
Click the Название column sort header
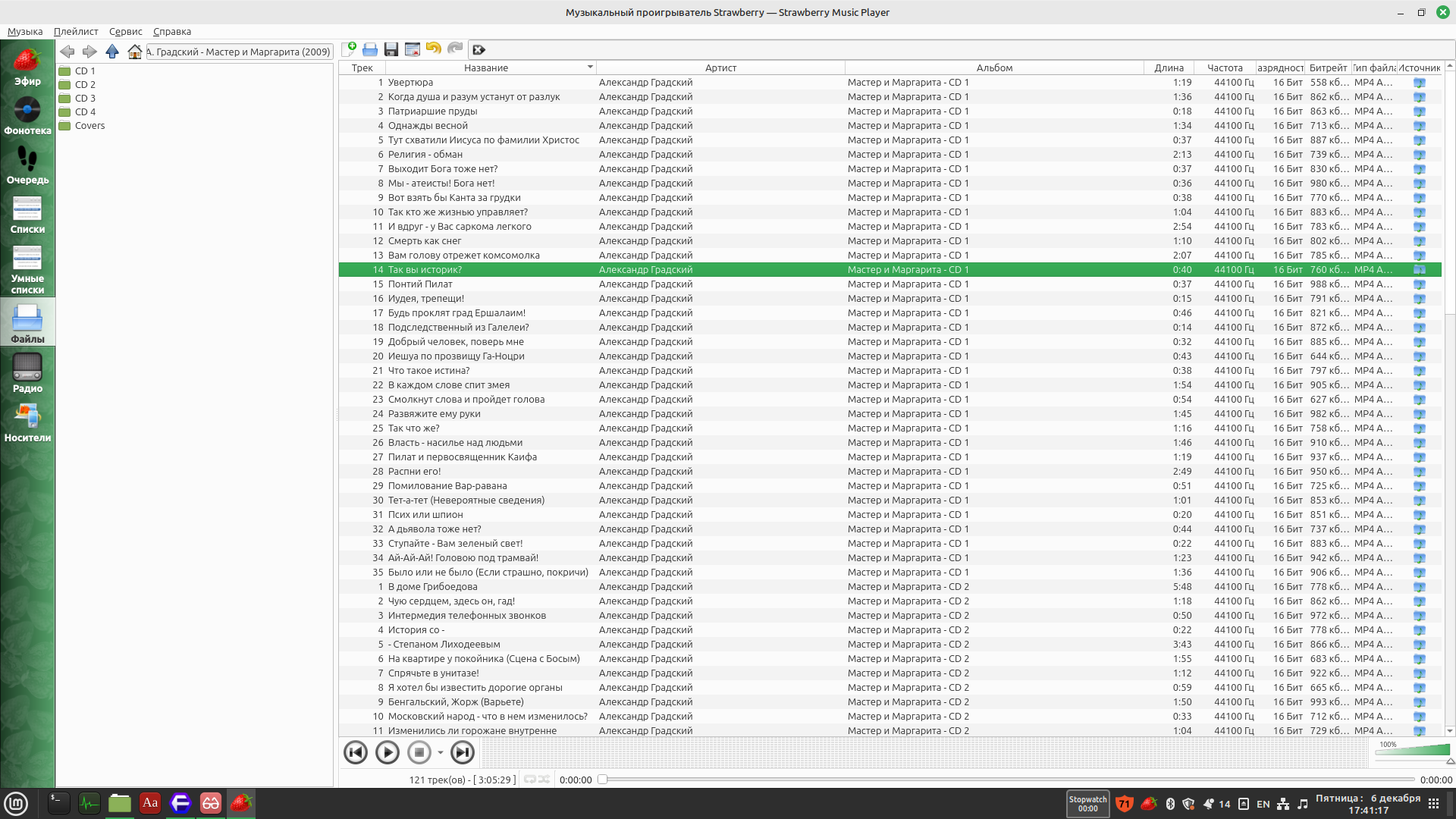(486, 68)
